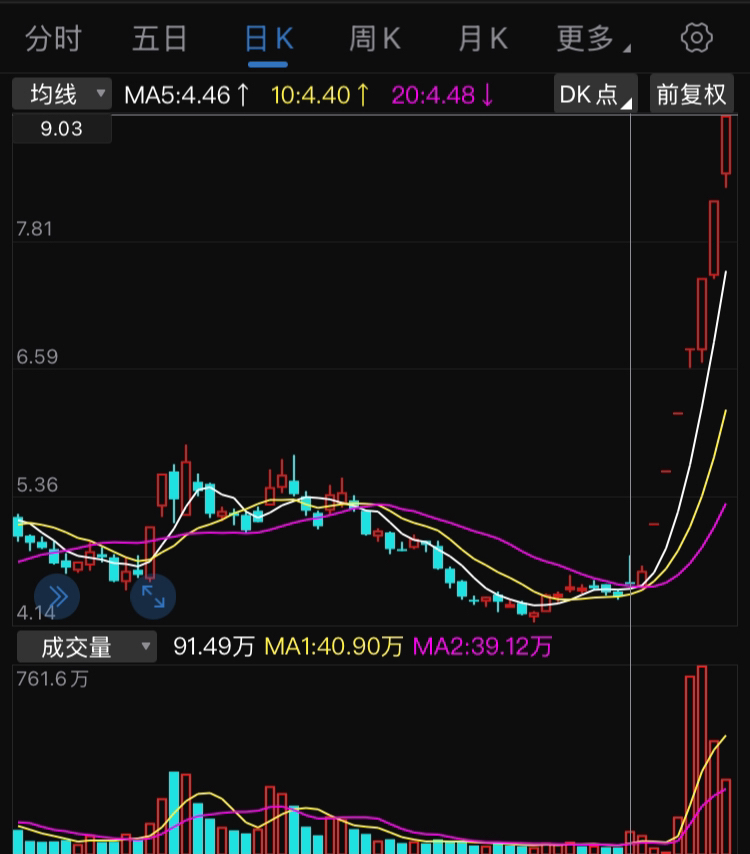The image size is (750, 854).
Task: Tap the double-arrow scroll forward button
Action: coord(57,596)
